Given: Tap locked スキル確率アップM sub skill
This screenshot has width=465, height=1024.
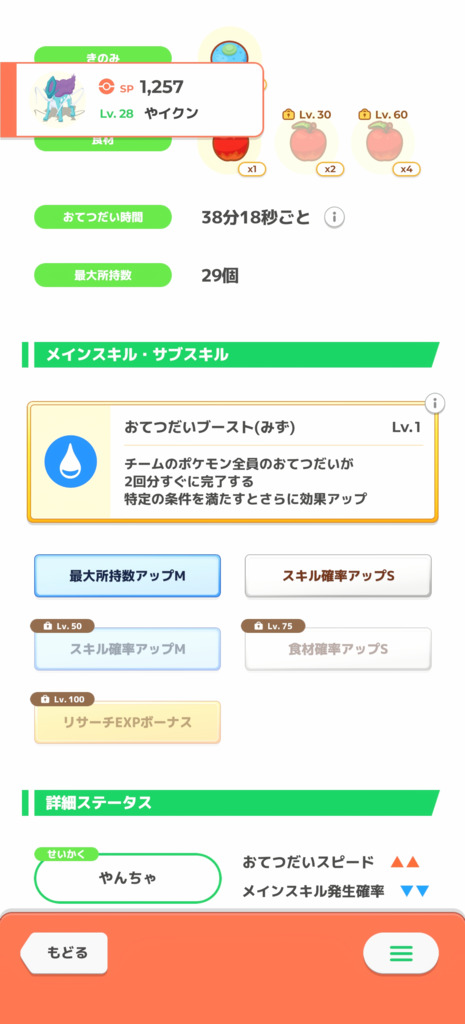Looking at the screenshot, I should pyautogui.click(x=127, y=648).
